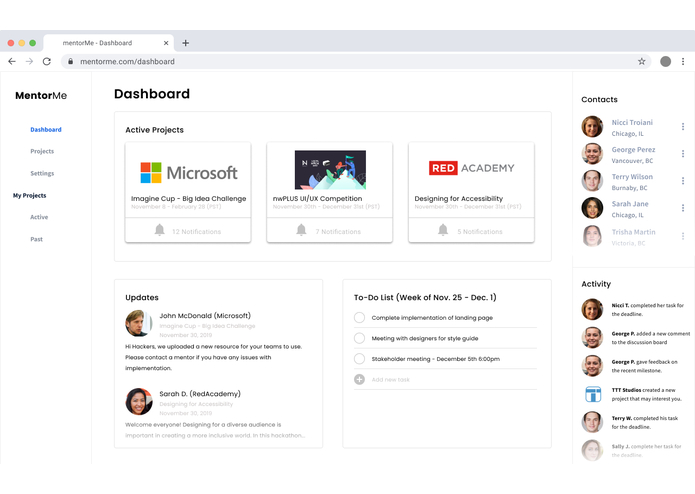This screenshot has width=695, height=494.
Task: Click Designing for Accessibility project title
Action: click(459, 198)
